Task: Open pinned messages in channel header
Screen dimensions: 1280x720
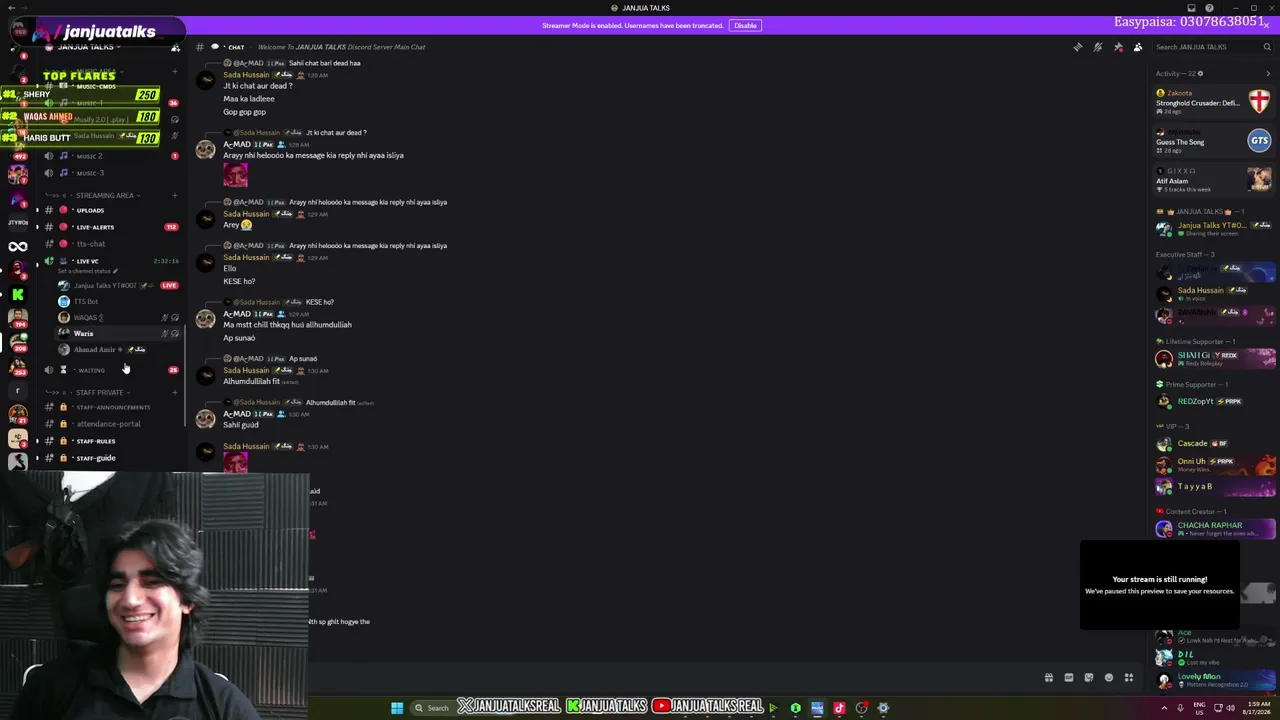Action: [1118, 47]
